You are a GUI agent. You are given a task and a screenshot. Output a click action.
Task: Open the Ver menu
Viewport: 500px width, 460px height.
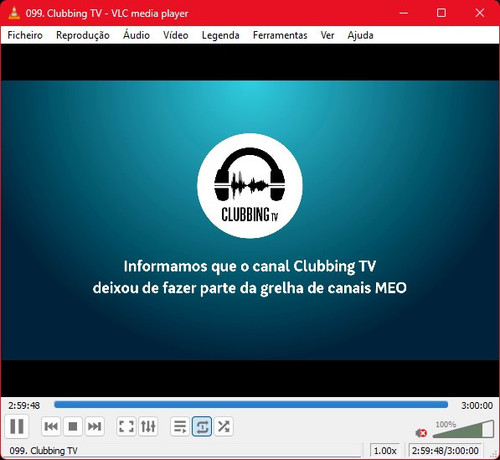tap(327, 35)
